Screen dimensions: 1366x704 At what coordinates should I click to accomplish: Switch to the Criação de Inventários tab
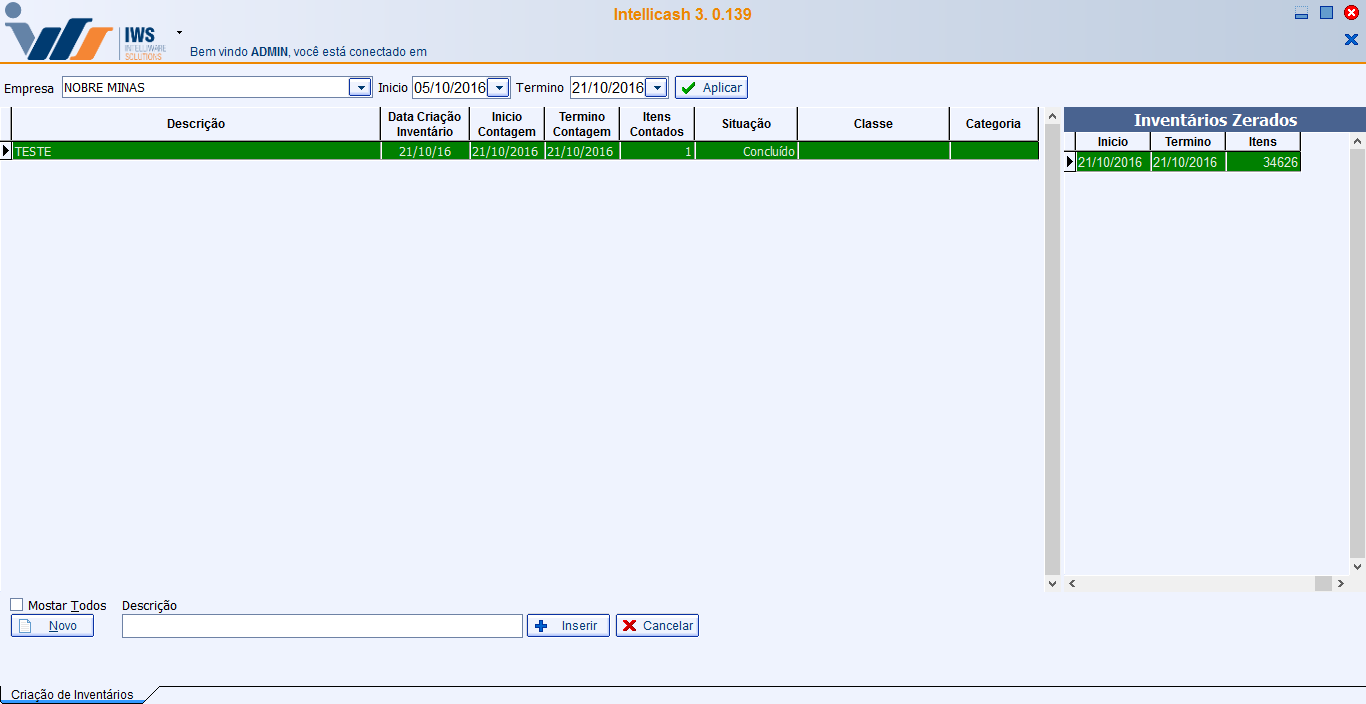click(x=72, y=695)
